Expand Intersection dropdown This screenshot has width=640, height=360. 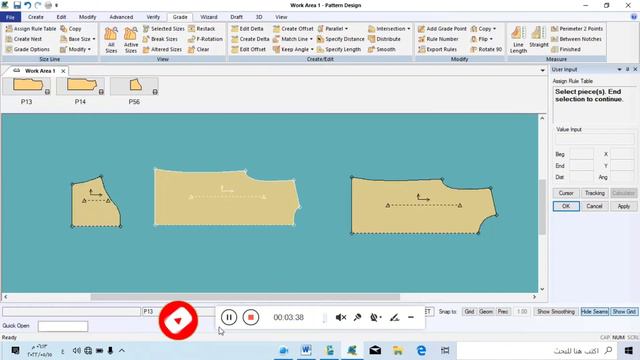(x=409, y=29)
